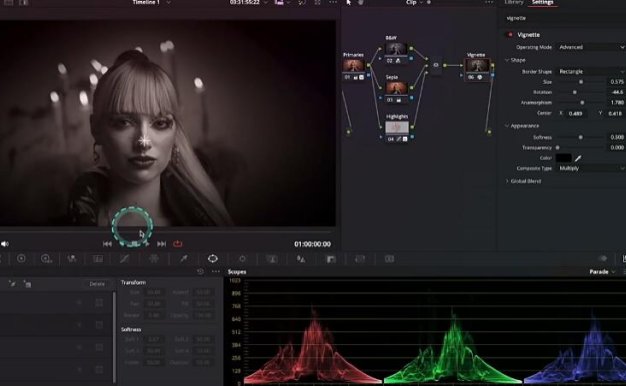This screenshot has height=386, width=626.
Task: Open the Parade scope type dropdown
Action: (602, 272)
